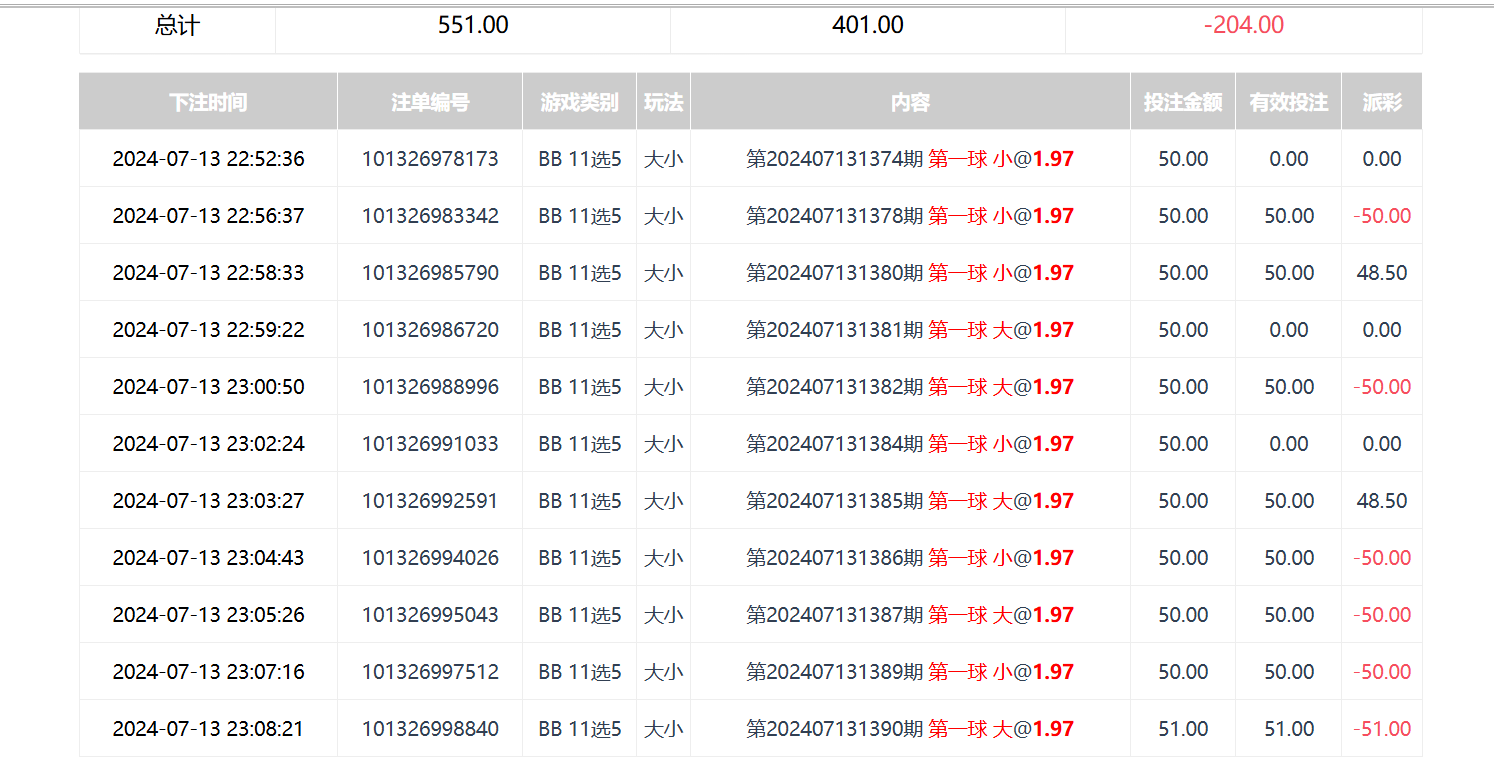Select the 51.00 bet amount cell
Screen dimensions: 1494x768
tap(1183, 729)
